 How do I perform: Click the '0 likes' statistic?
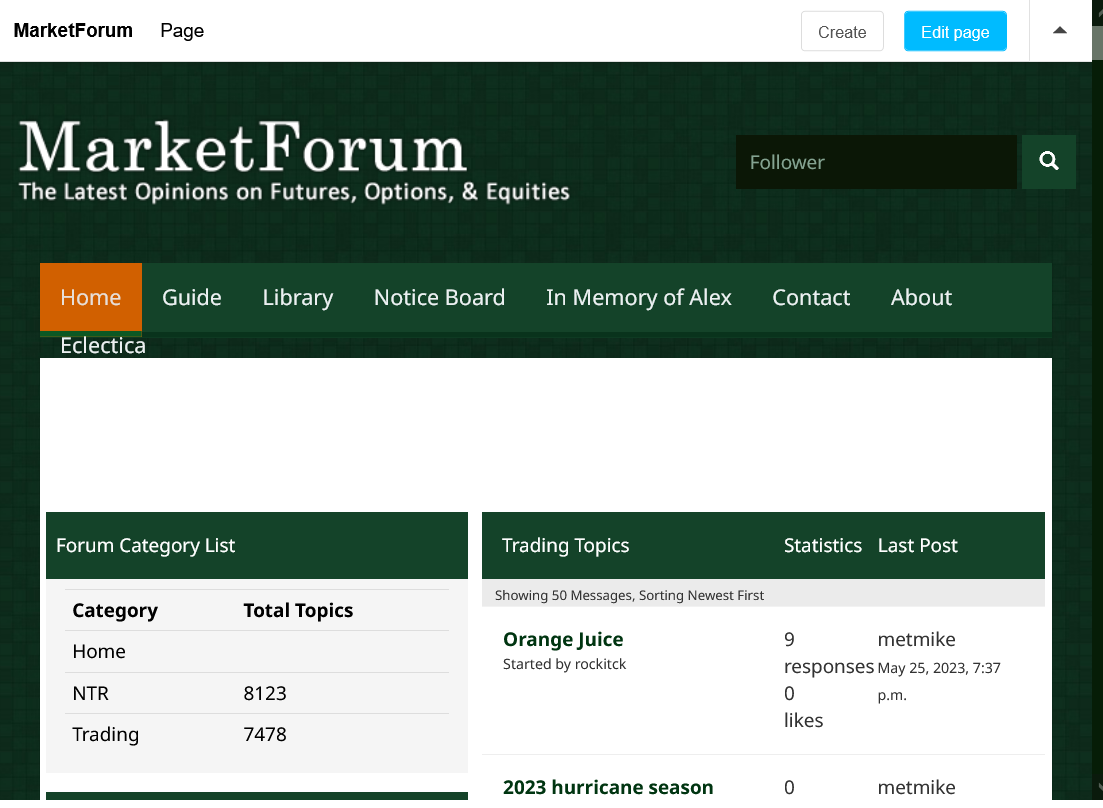pyautogui.click(x=803, y=706)
